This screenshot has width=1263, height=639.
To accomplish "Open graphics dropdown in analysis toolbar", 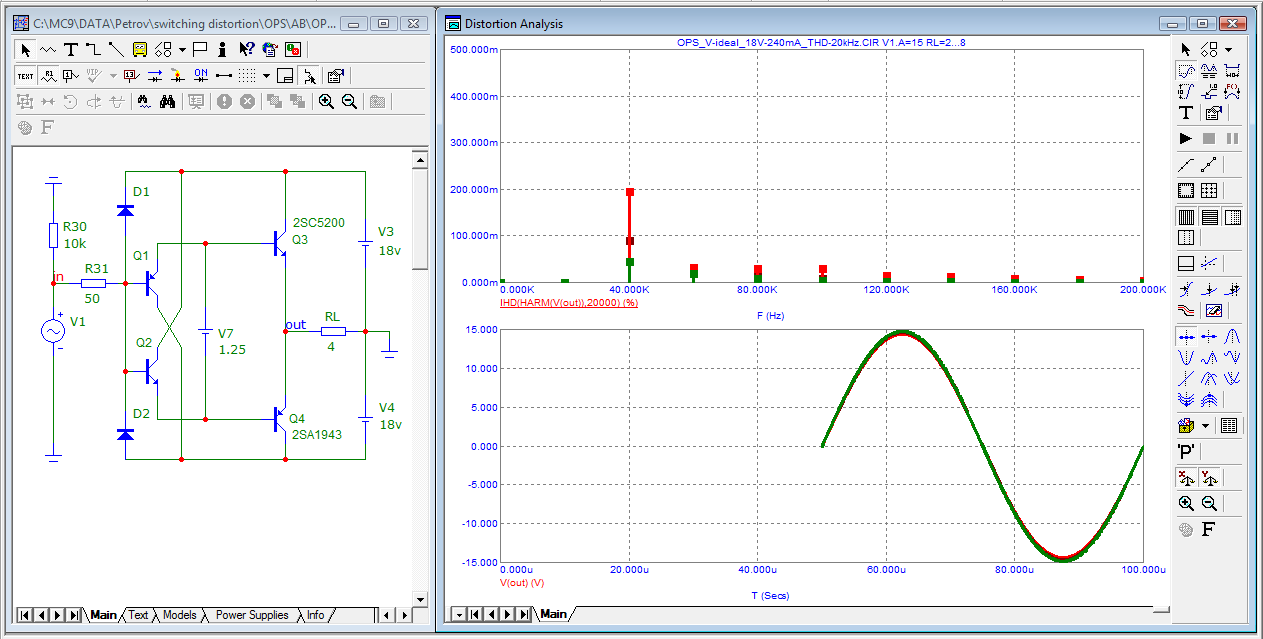I will pyautogui.click(x=1228, y=49).
